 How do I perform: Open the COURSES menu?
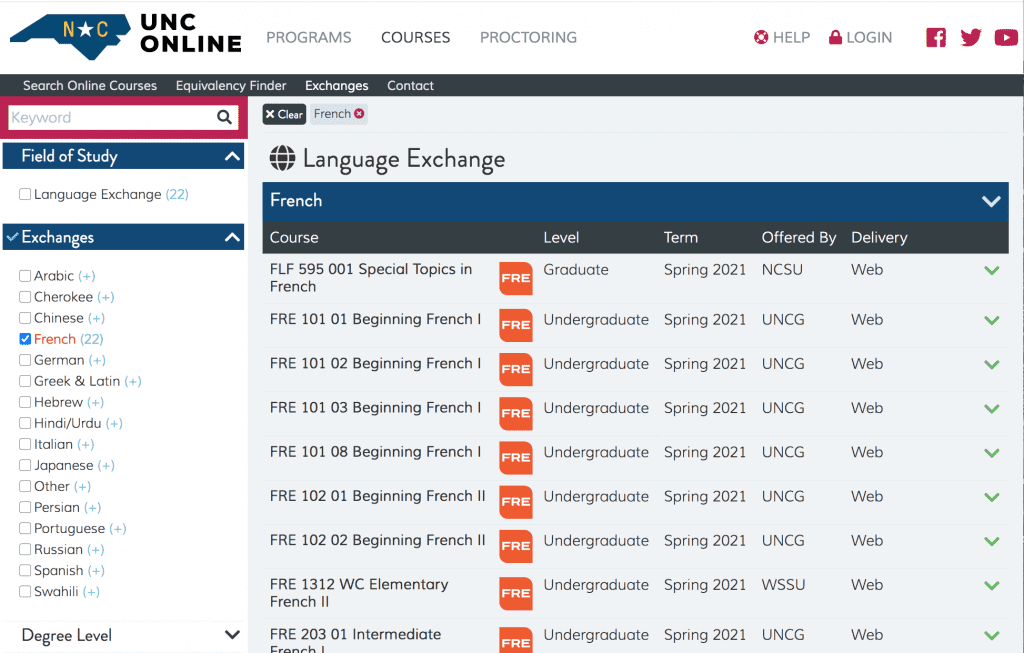415,37
